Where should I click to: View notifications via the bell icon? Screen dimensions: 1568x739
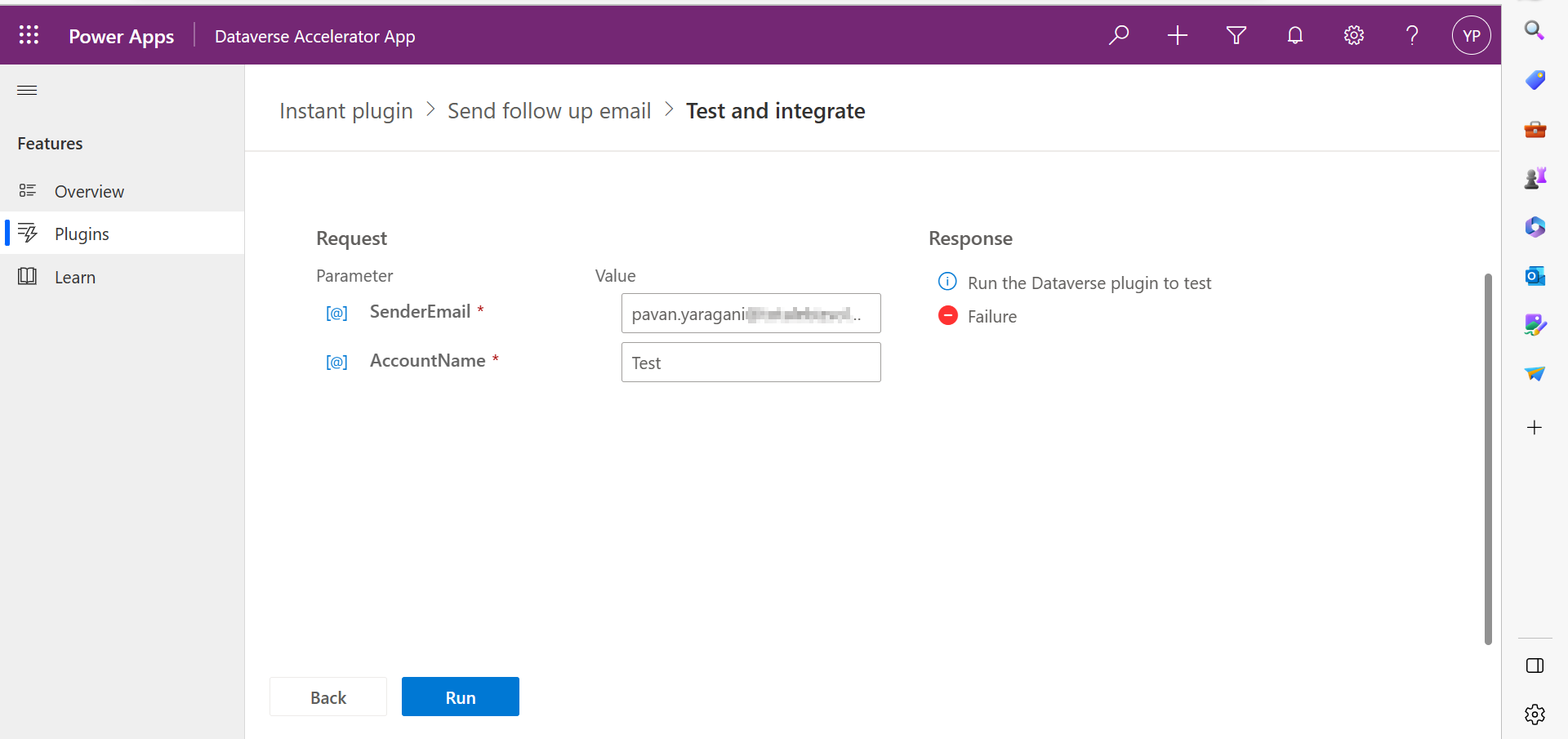(x=1294, y=35)
